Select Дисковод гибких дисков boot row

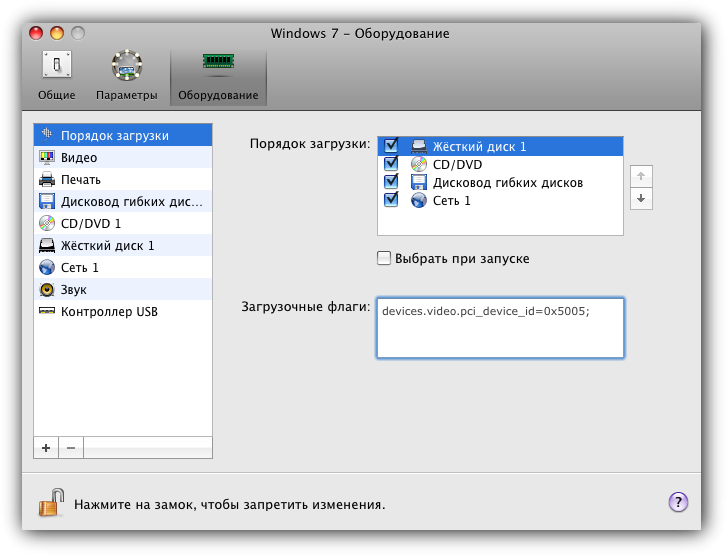pos(500,182)
